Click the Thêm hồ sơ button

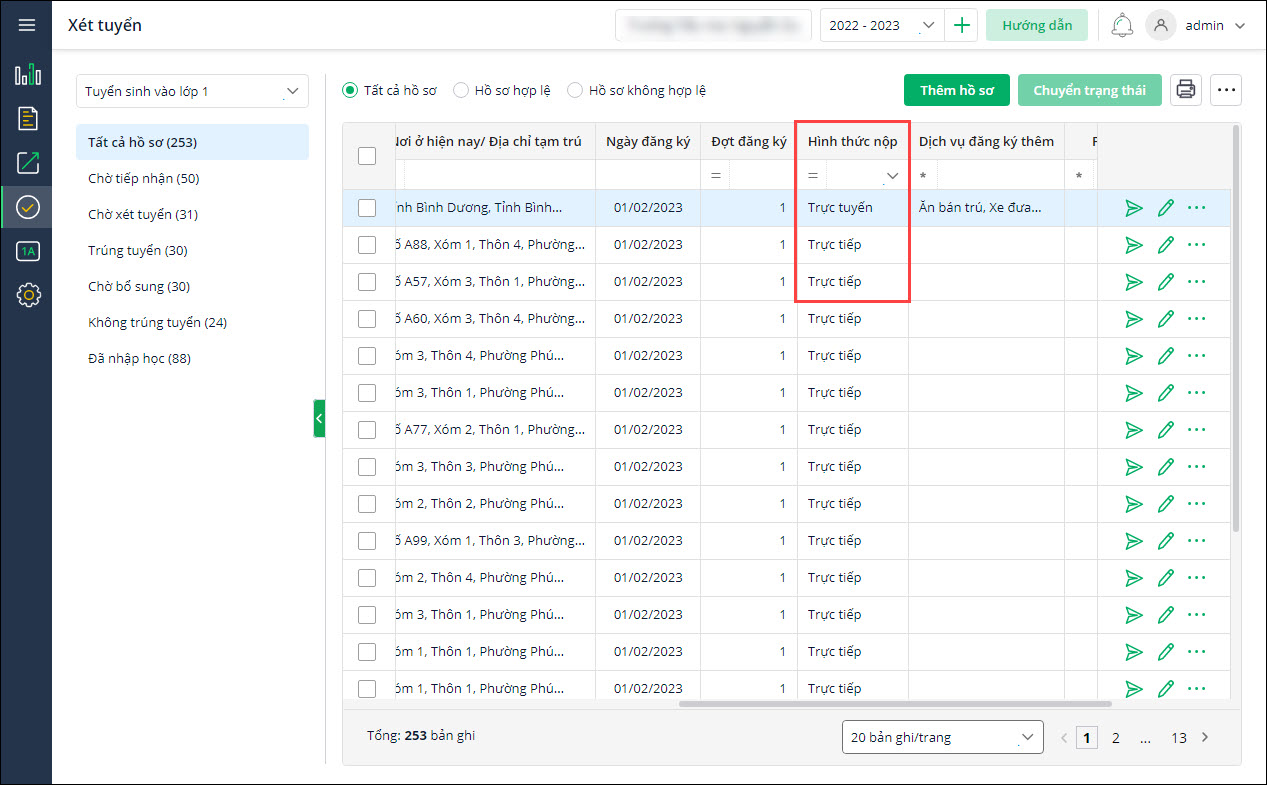click(957, 90)
